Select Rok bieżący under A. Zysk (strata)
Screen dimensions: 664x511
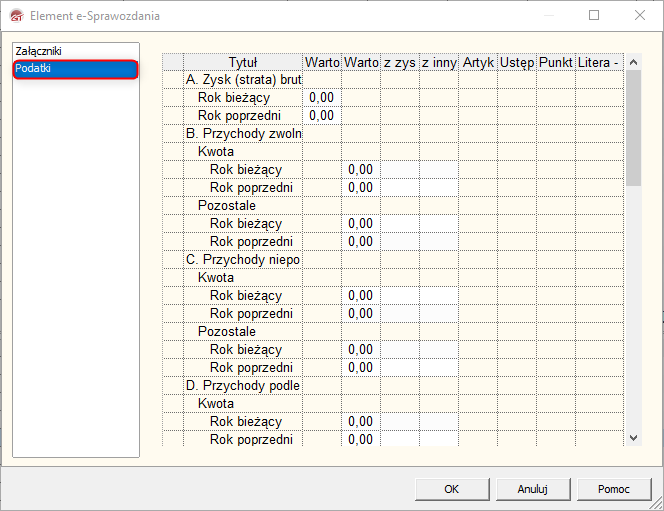[x=243, y=98]
